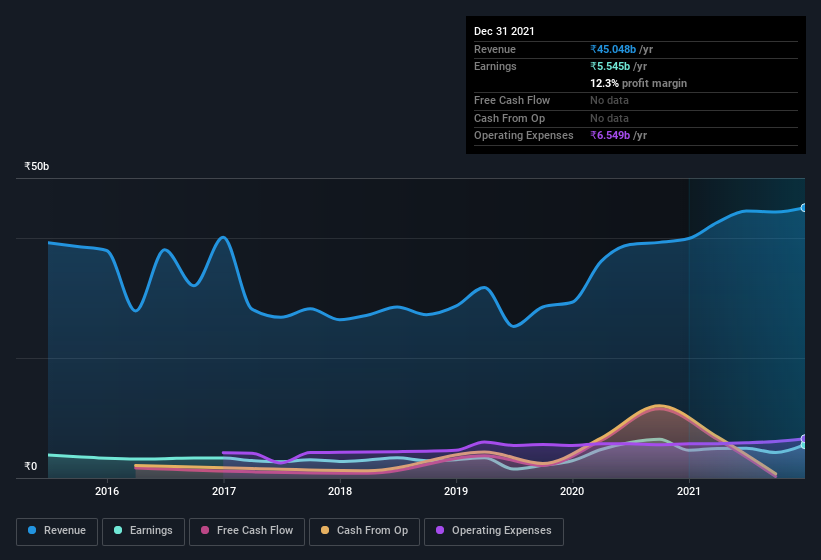Toggle the Revenue legend button
This screenshot has width=821, height=560.
[57, 531]
